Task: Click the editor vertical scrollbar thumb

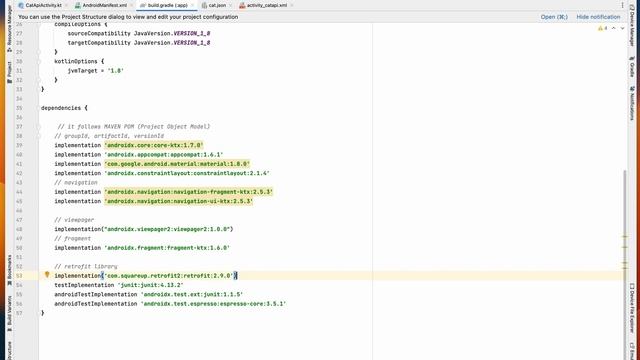Action: point(624,218)
